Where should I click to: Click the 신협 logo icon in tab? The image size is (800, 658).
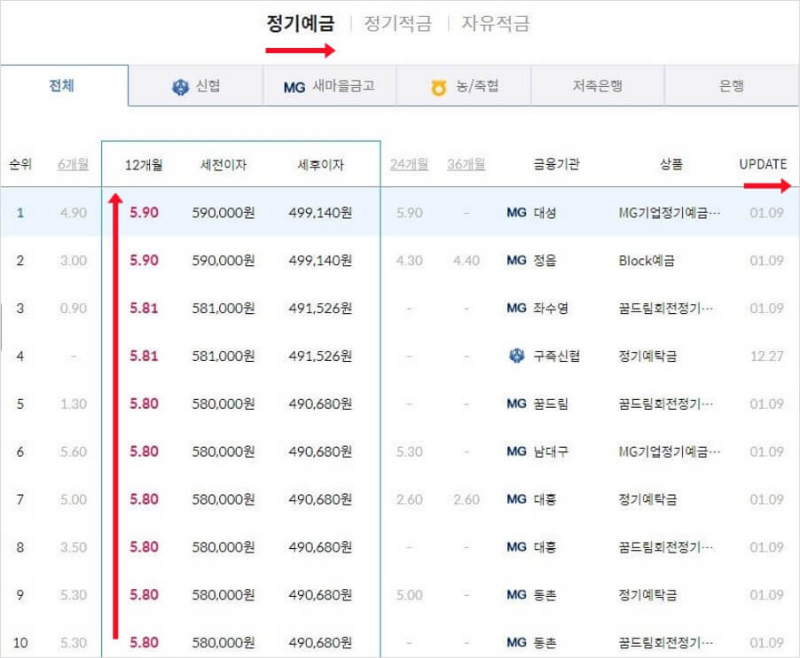tap(180, 87)
